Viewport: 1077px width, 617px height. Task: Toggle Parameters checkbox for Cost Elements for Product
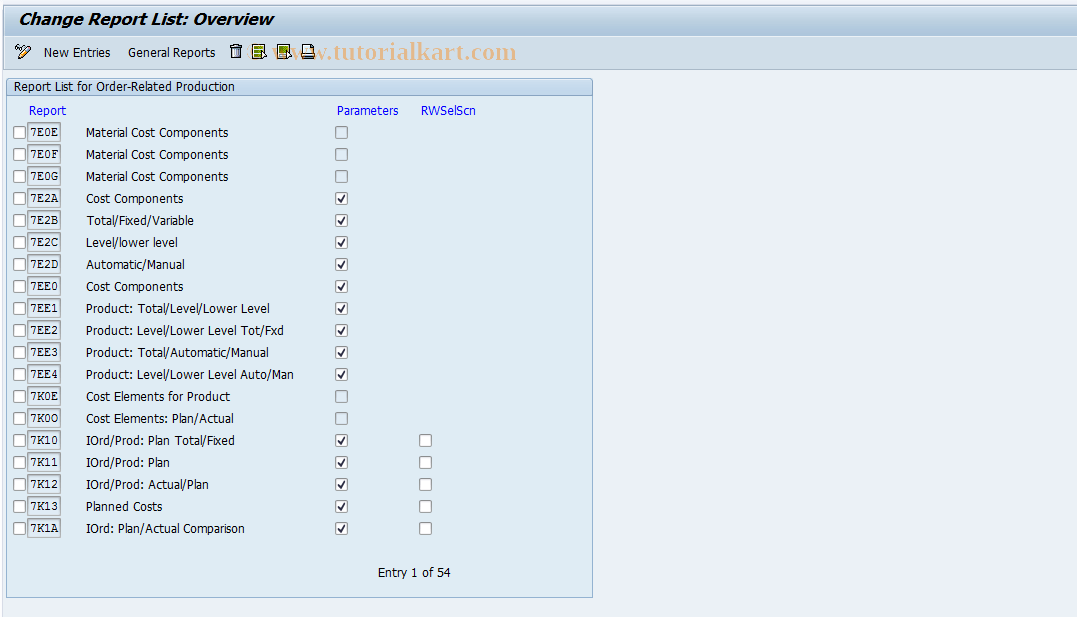341,396
